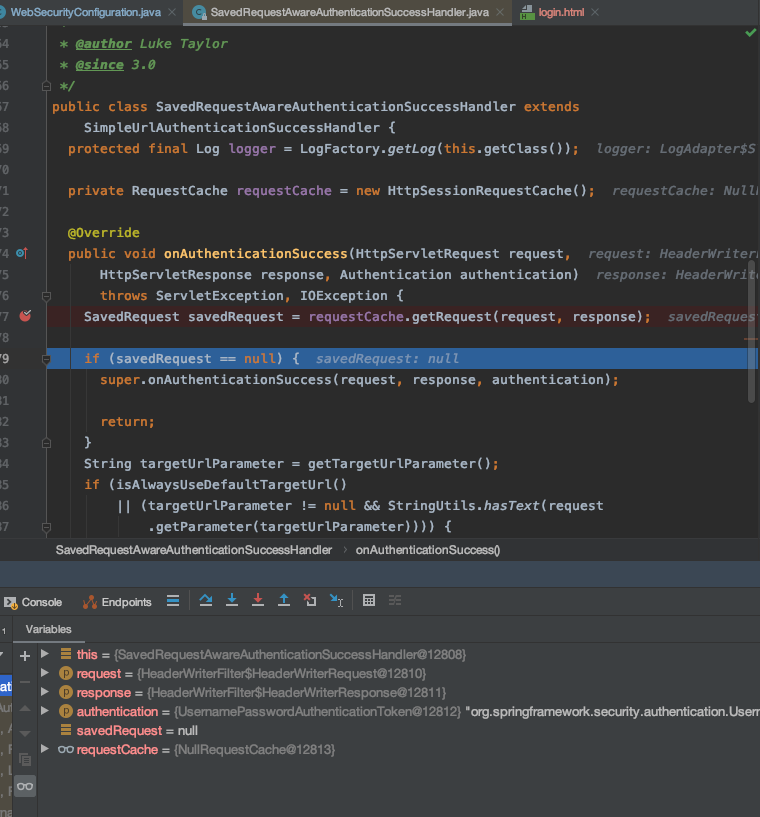This screenshot has height=817, width=760.
Task: Add a new watch with plus icon
Action: [x=25, y=656]
